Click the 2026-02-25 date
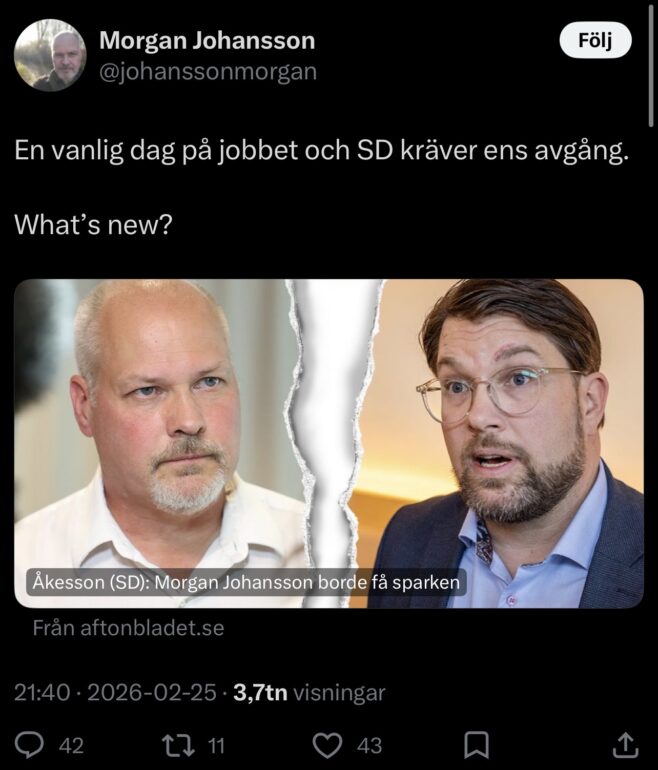This screenshot has height=770, width=658. [152, 692]
